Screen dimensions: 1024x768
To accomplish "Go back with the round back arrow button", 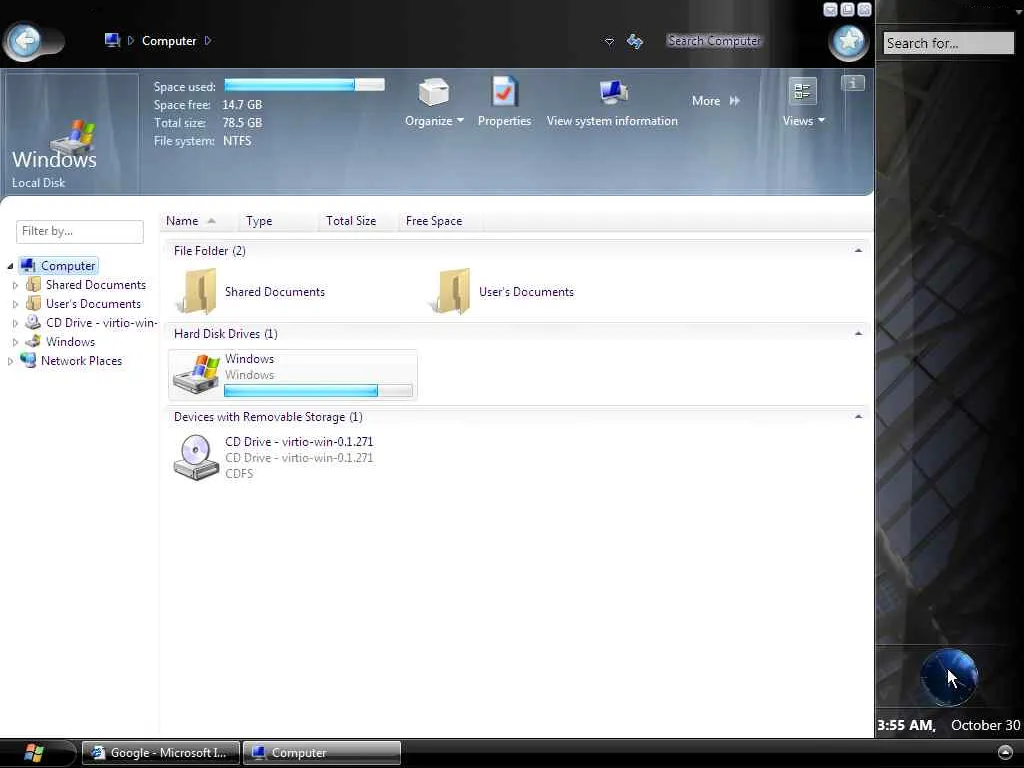I will [25, 41].
